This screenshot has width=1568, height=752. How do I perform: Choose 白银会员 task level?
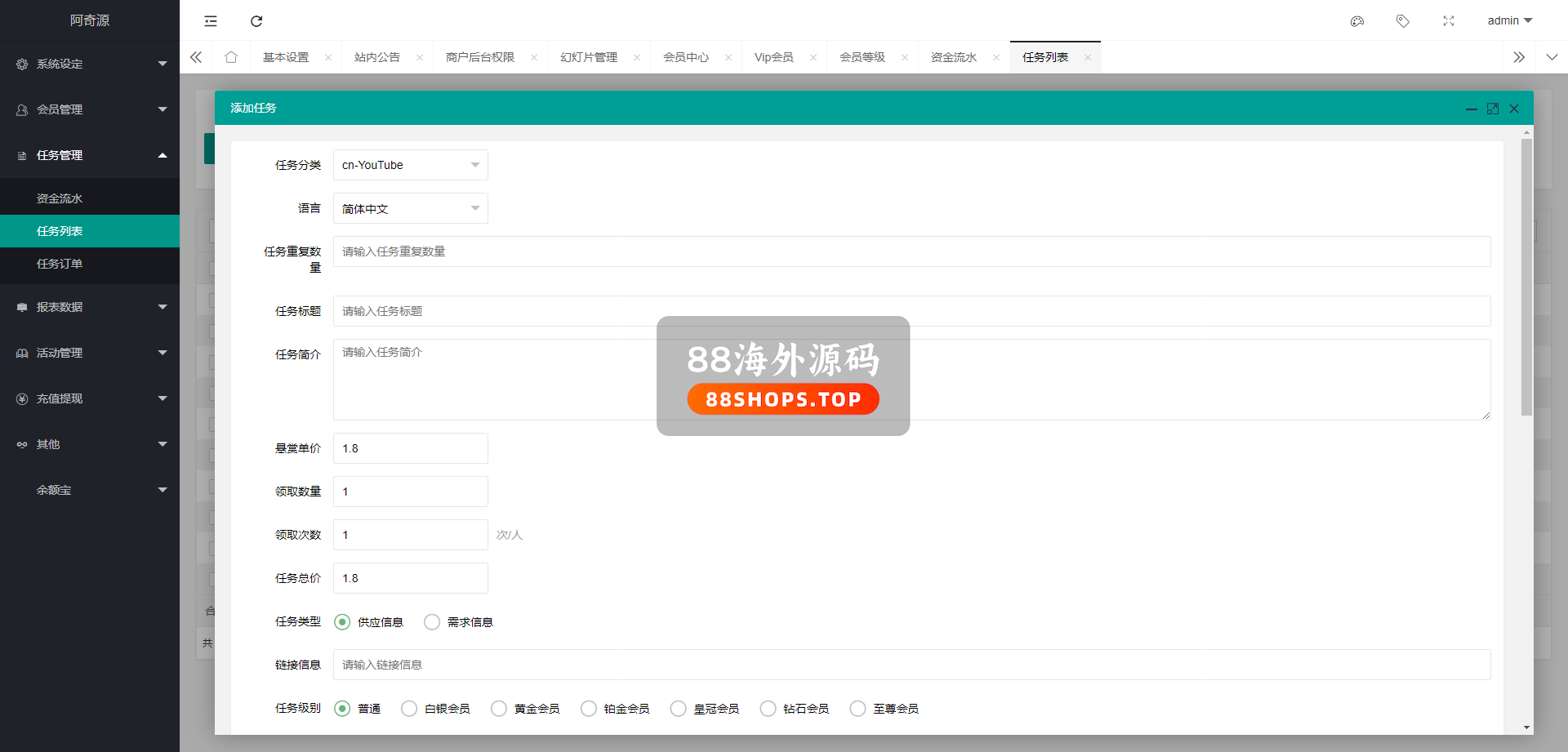[x=409, y=709]
